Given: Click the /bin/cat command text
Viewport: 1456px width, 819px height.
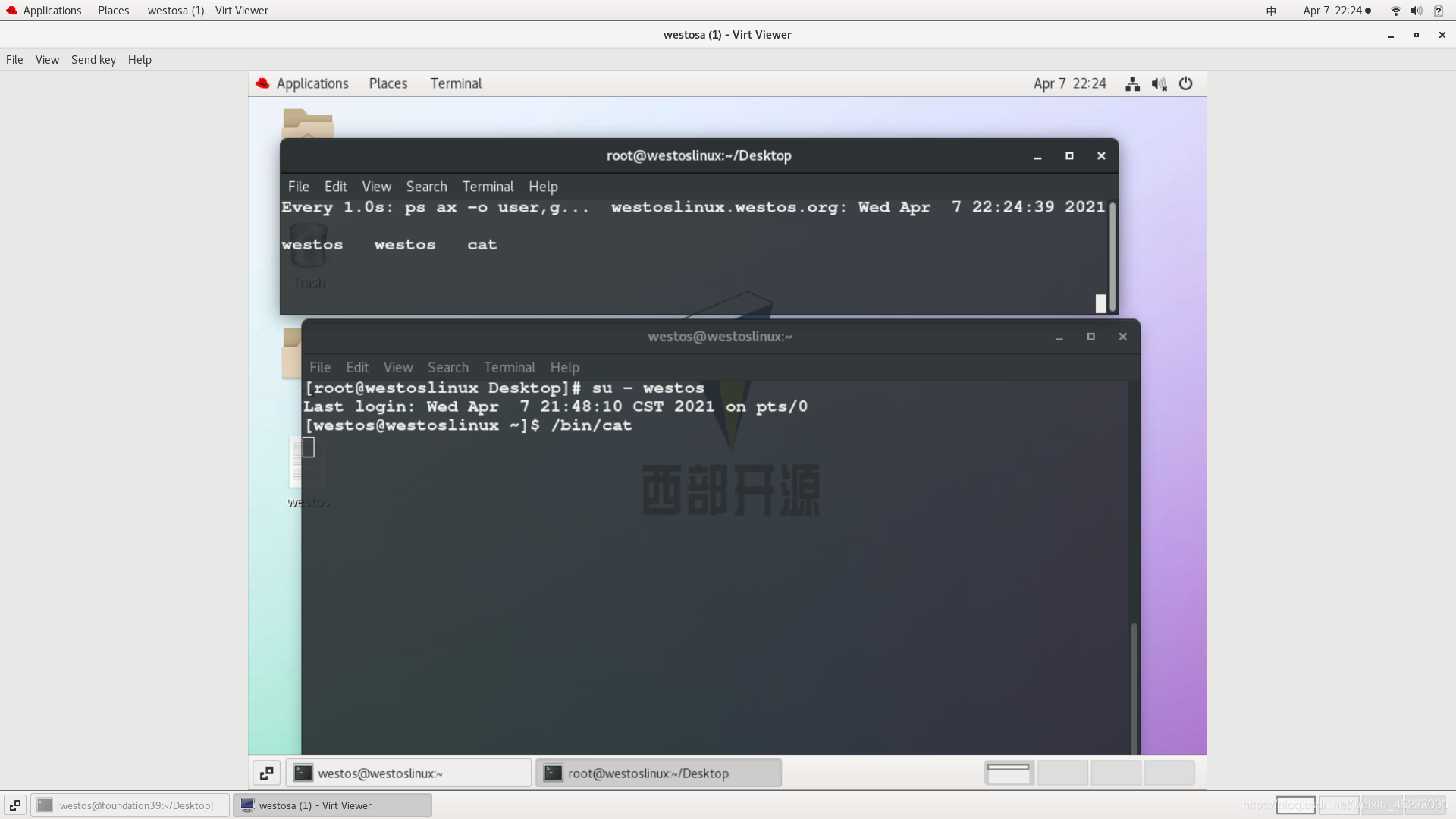Looking at the screenshot, I should [591, 425].
